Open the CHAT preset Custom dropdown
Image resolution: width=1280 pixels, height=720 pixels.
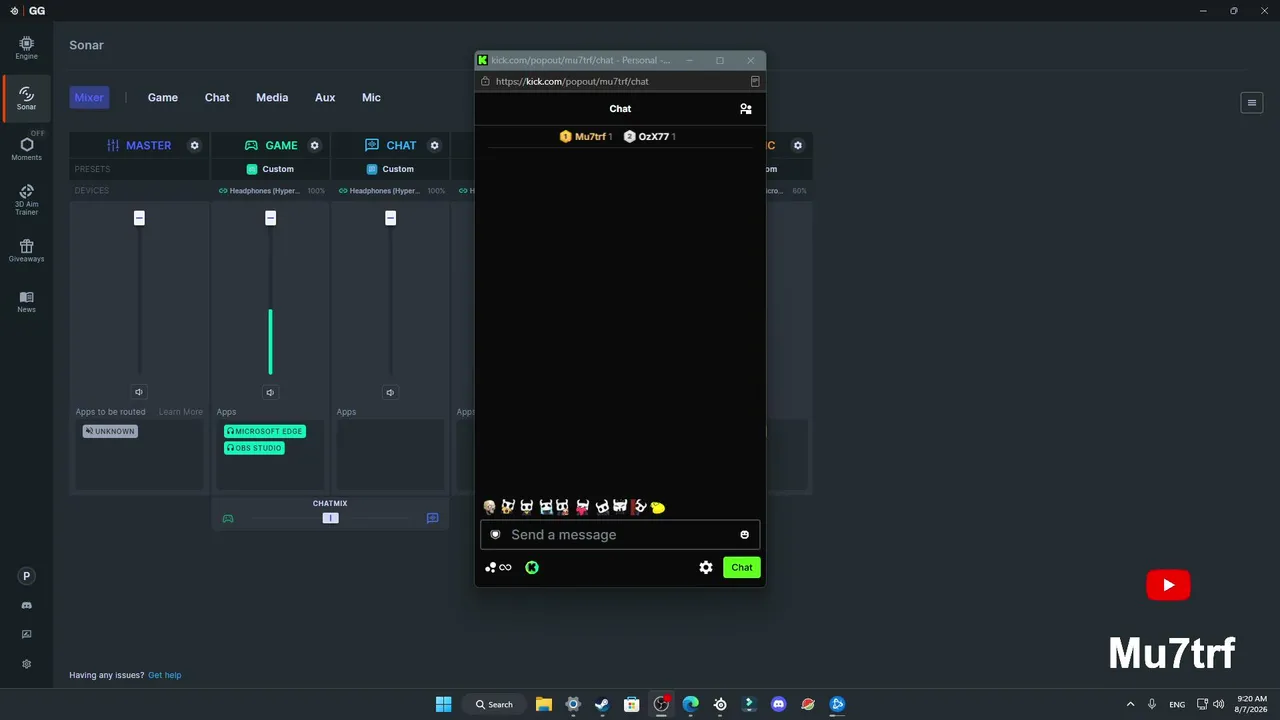(391, 169)
